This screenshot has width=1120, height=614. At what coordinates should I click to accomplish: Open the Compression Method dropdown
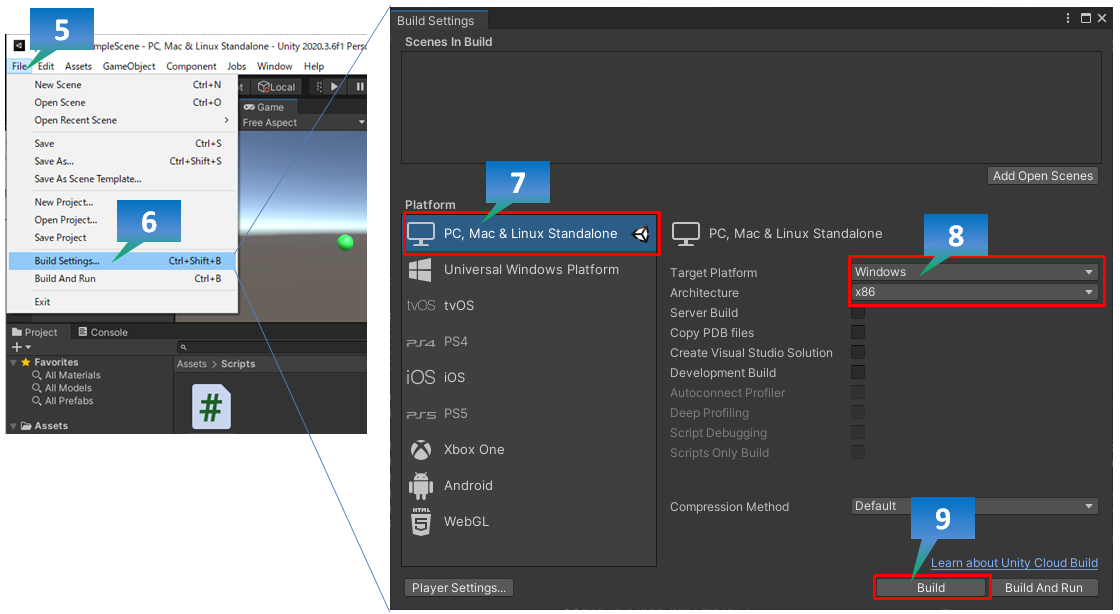tap(974, 506)
